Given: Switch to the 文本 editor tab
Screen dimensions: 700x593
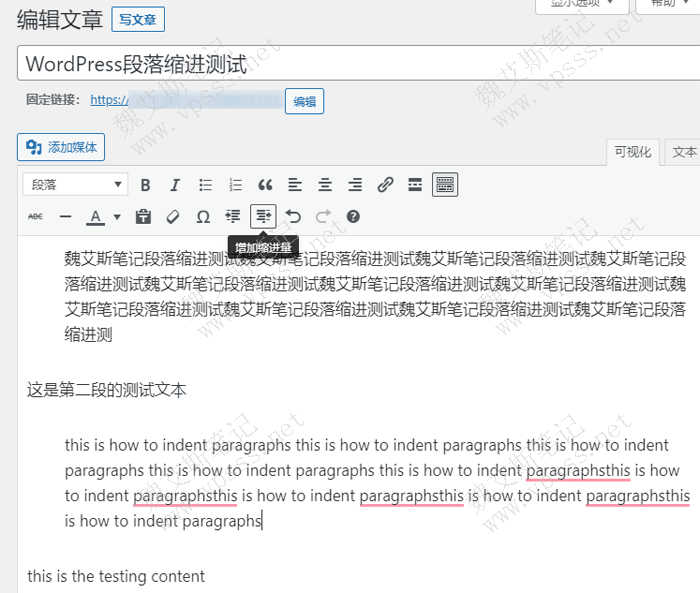Looking at the screenshot, I should click(684, 152).
